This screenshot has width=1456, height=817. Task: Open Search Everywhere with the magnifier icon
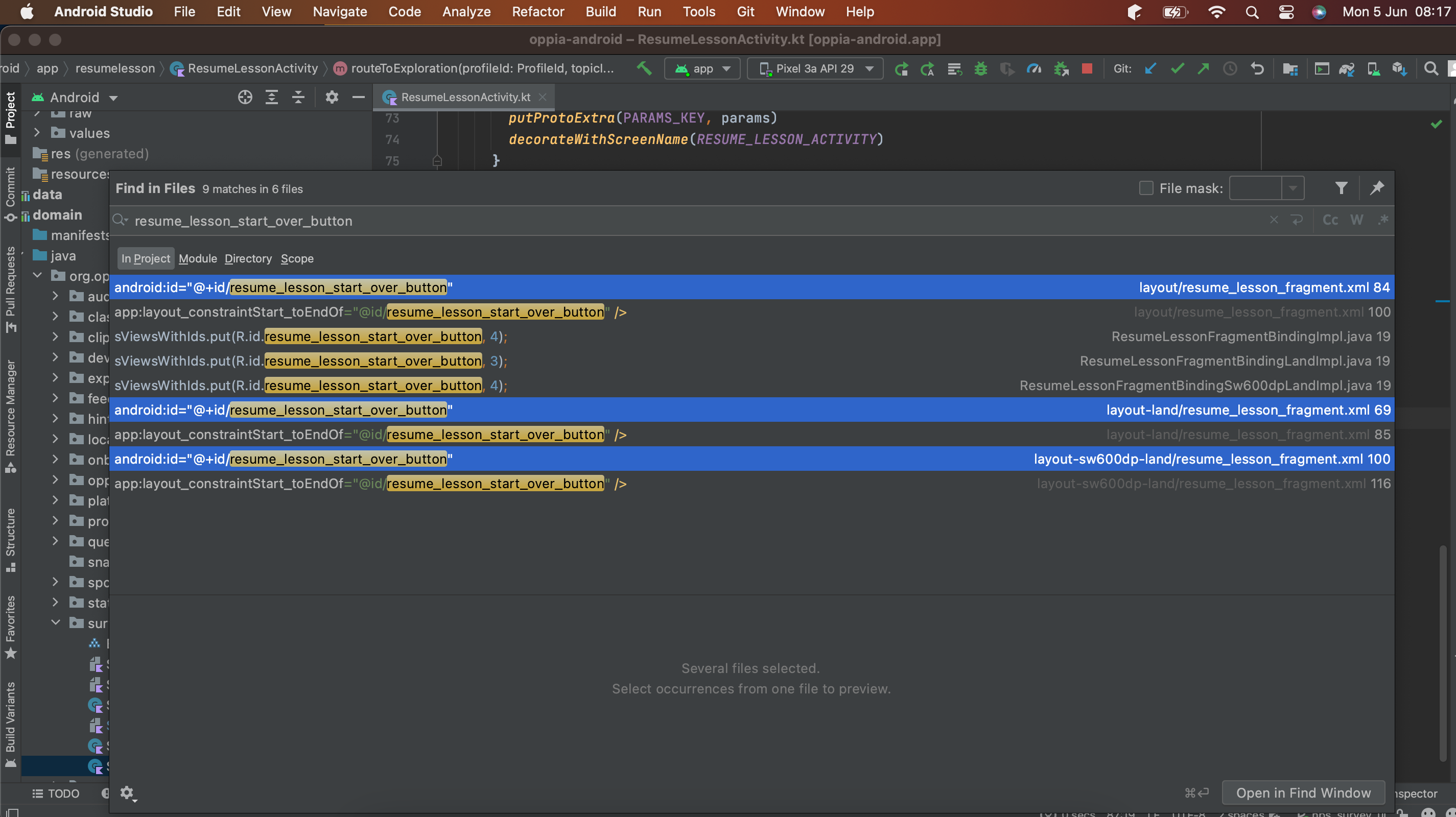coord(1431,68)
